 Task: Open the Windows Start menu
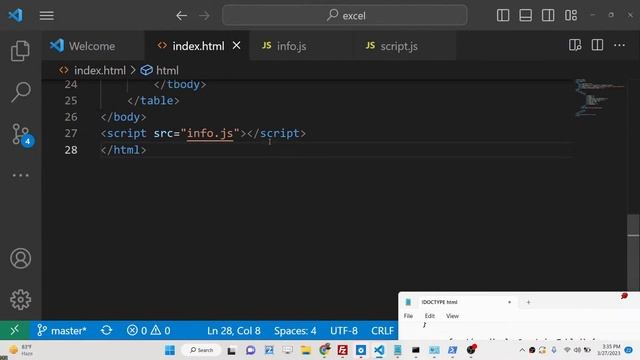click(170, 350)
